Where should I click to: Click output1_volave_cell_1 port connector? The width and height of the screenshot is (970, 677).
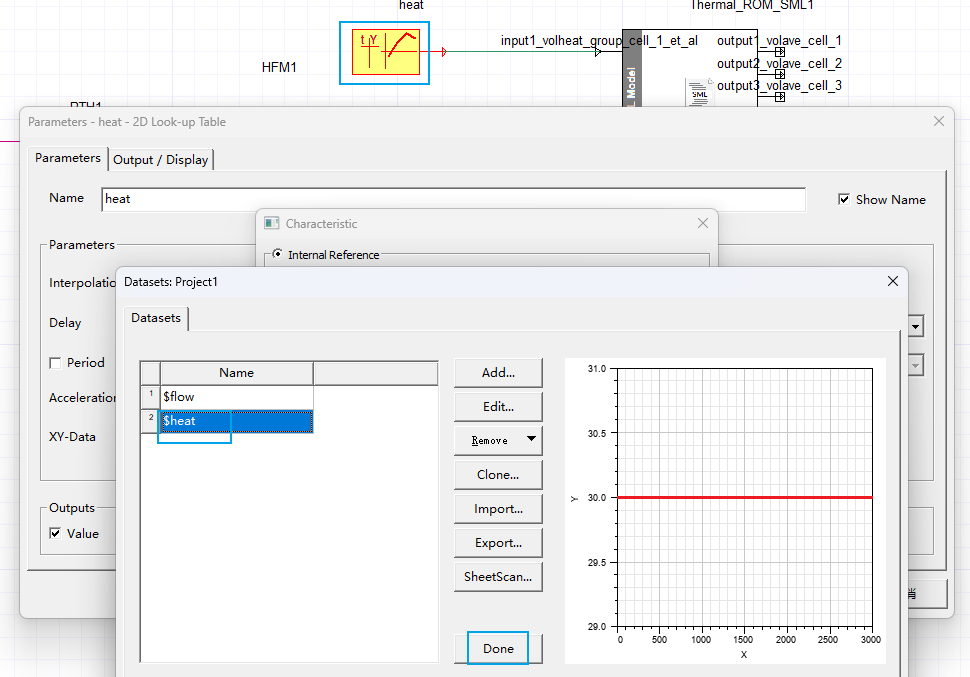click(779, 52)
